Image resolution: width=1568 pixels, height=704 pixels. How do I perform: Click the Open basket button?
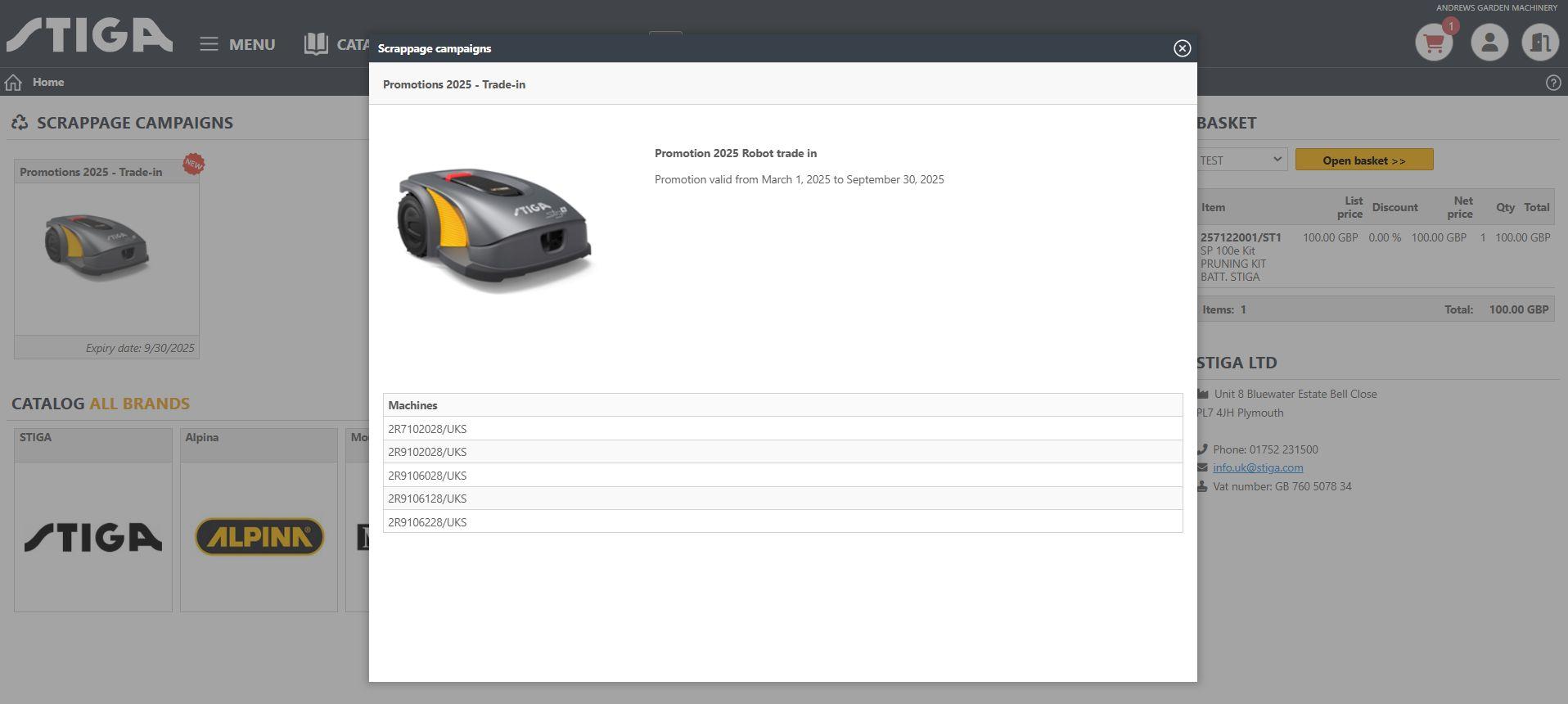coord(1364,160)
